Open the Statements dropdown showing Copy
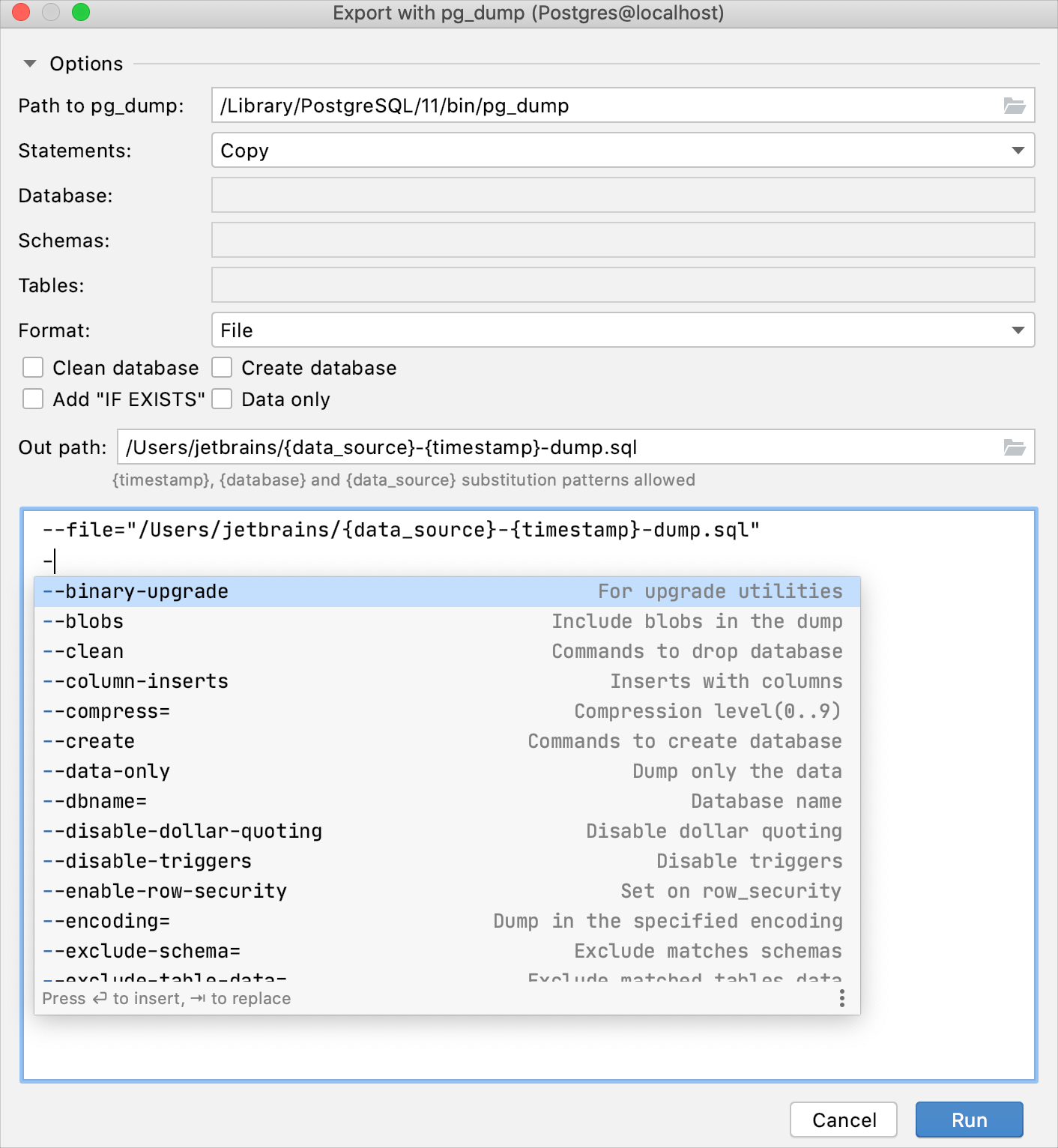Viewport: 1058px width, 1148px height. [x=1018, y=150]
